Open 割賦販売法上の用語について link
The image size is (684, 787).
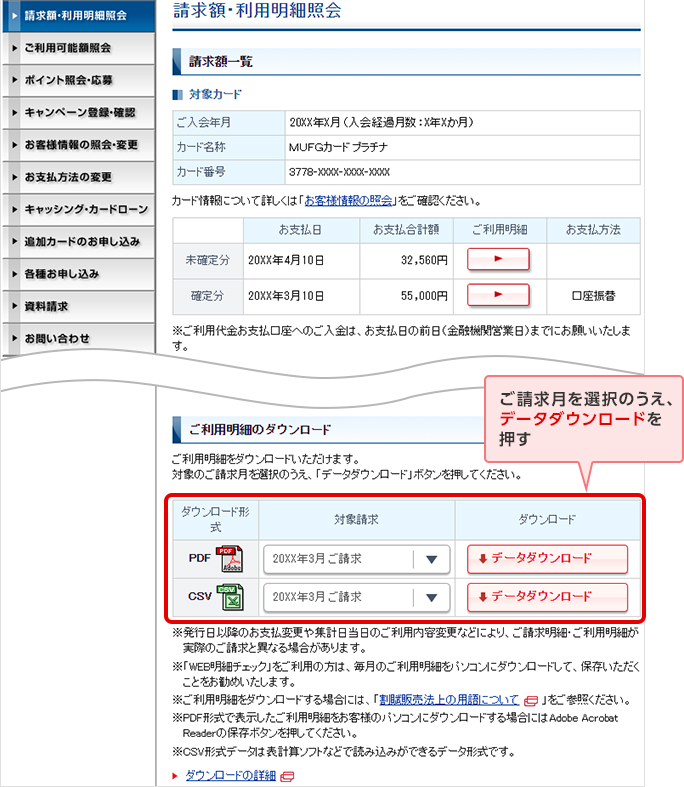(449, 699)
